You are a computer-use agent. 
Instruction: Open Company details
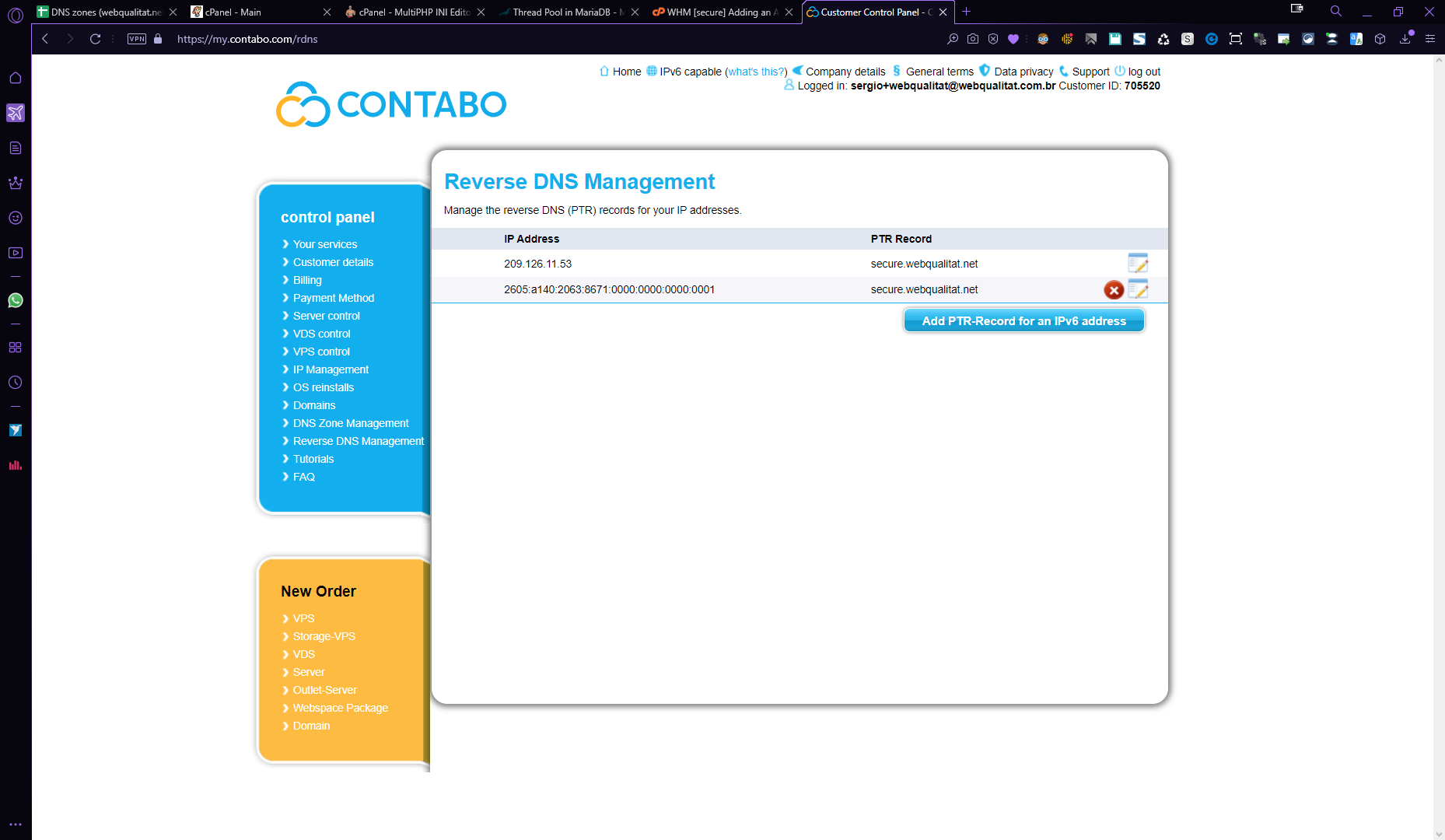point(845,72)
